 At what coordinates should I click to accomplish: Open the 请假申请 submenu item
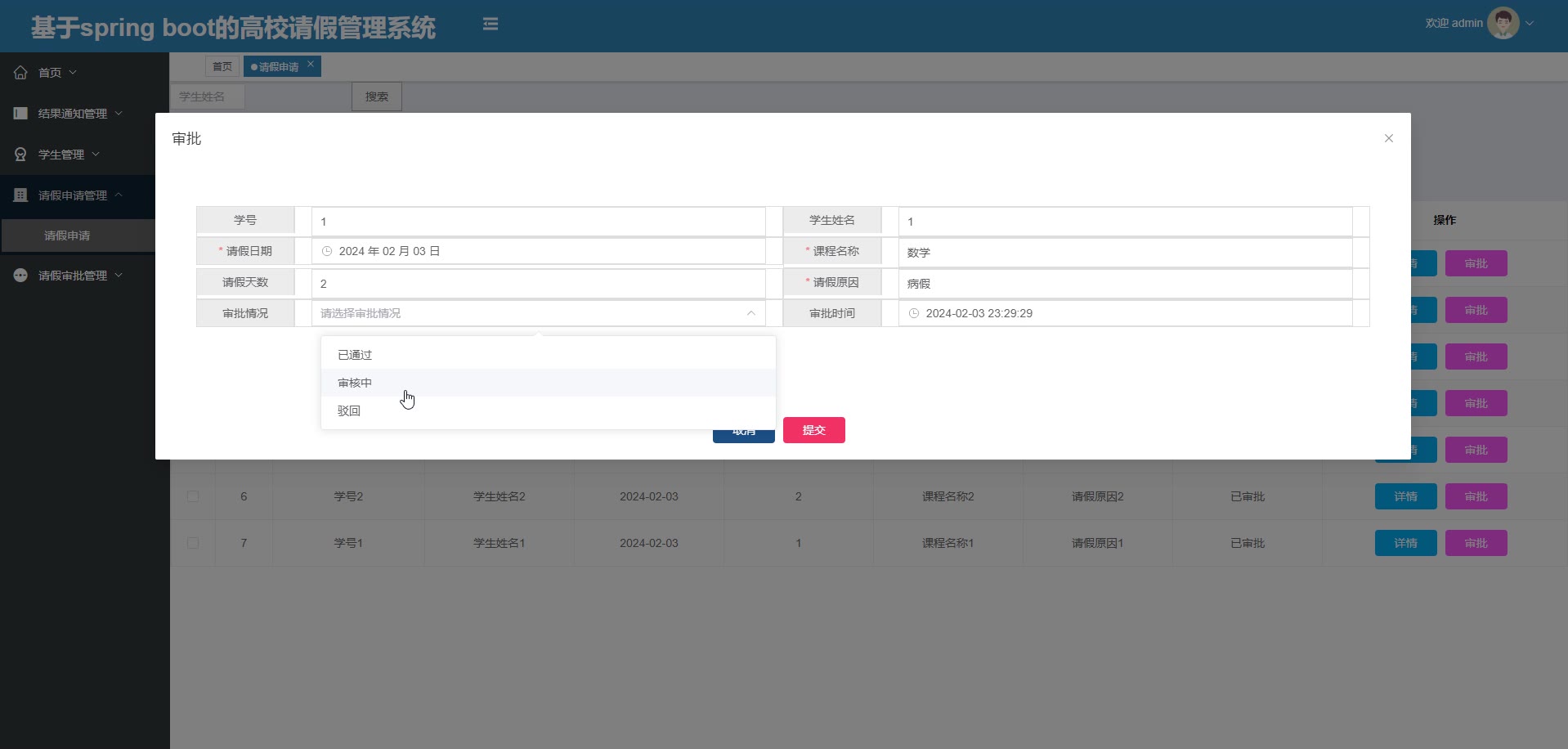[x=78, y=235]
